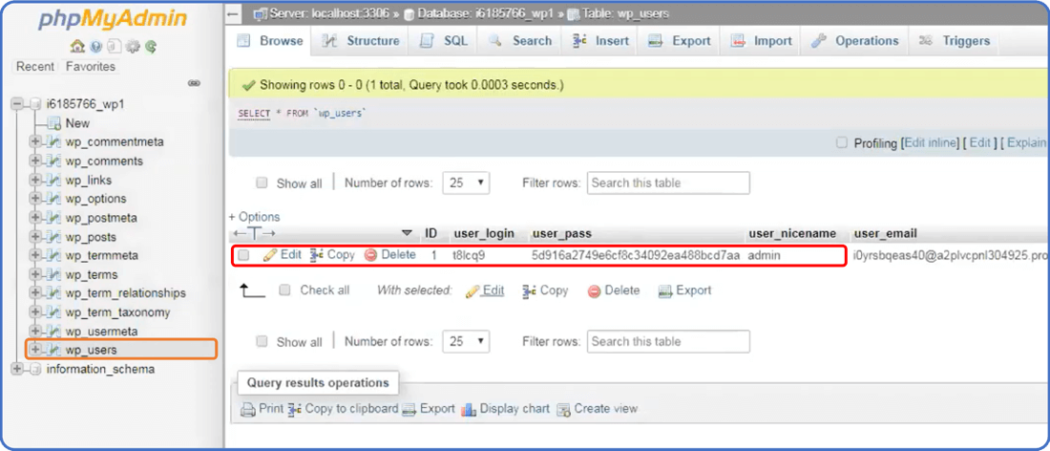Open the wp_term_taxonomy table
The width and height of the screenshot is (1050, 451).
coord(118,312)
